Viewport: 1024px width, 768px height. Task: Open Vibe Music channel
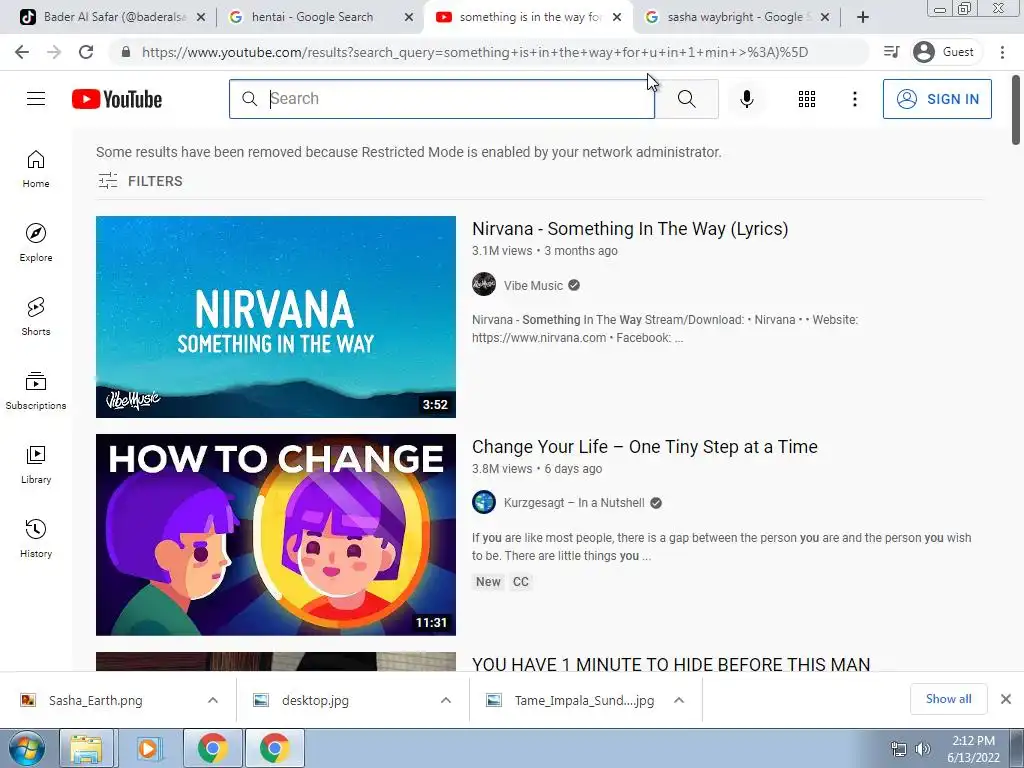(x=533, y=285)
